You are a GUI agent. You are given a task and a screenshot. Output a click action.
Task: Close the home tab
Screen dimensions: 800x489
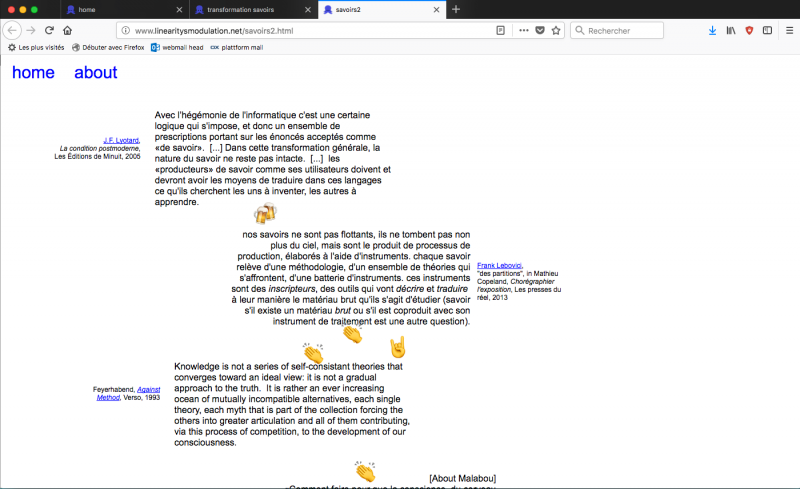[x=179, y=10]
